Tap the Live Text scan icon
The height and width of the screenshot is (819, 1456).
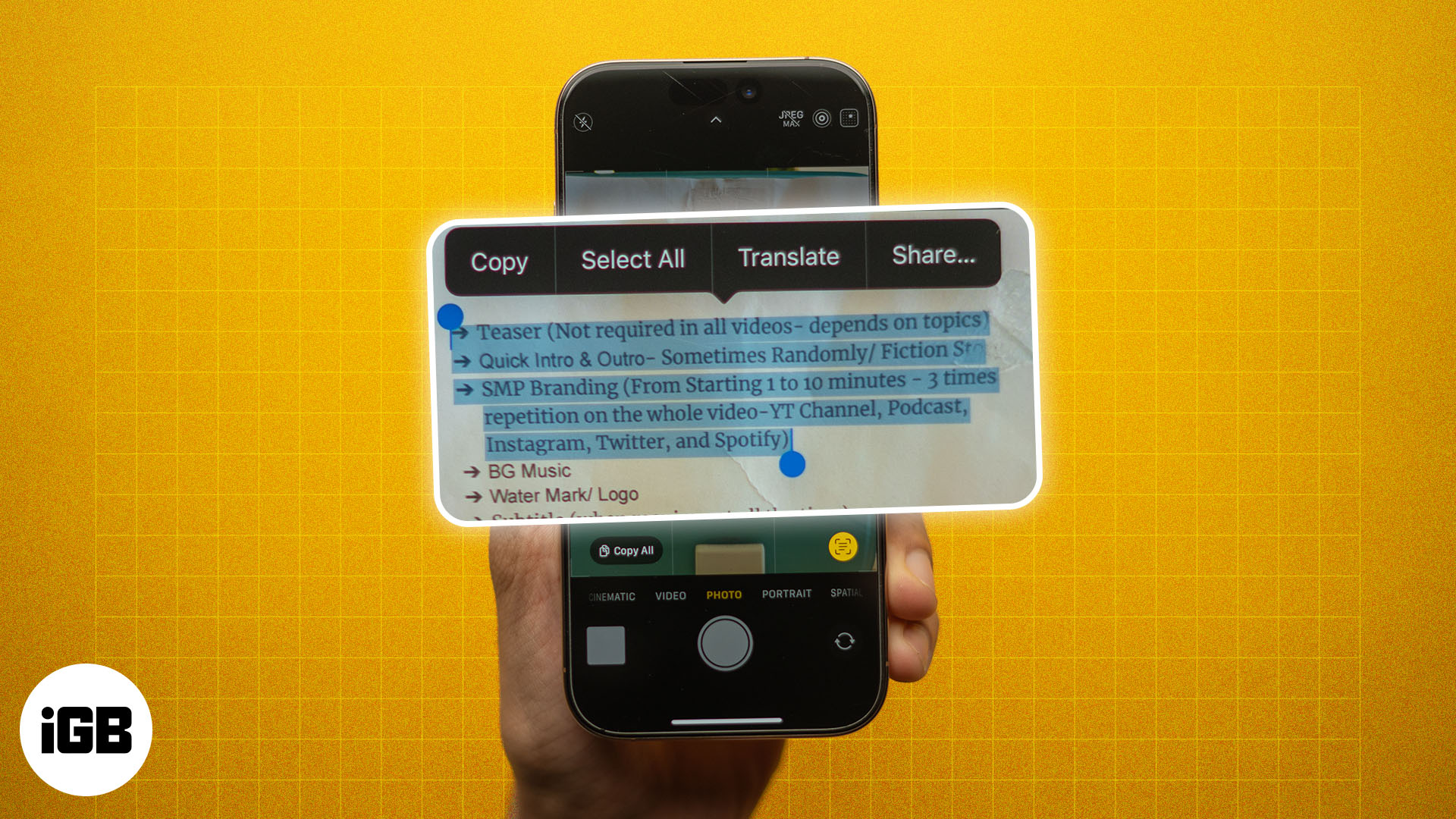tap(843, 550)
